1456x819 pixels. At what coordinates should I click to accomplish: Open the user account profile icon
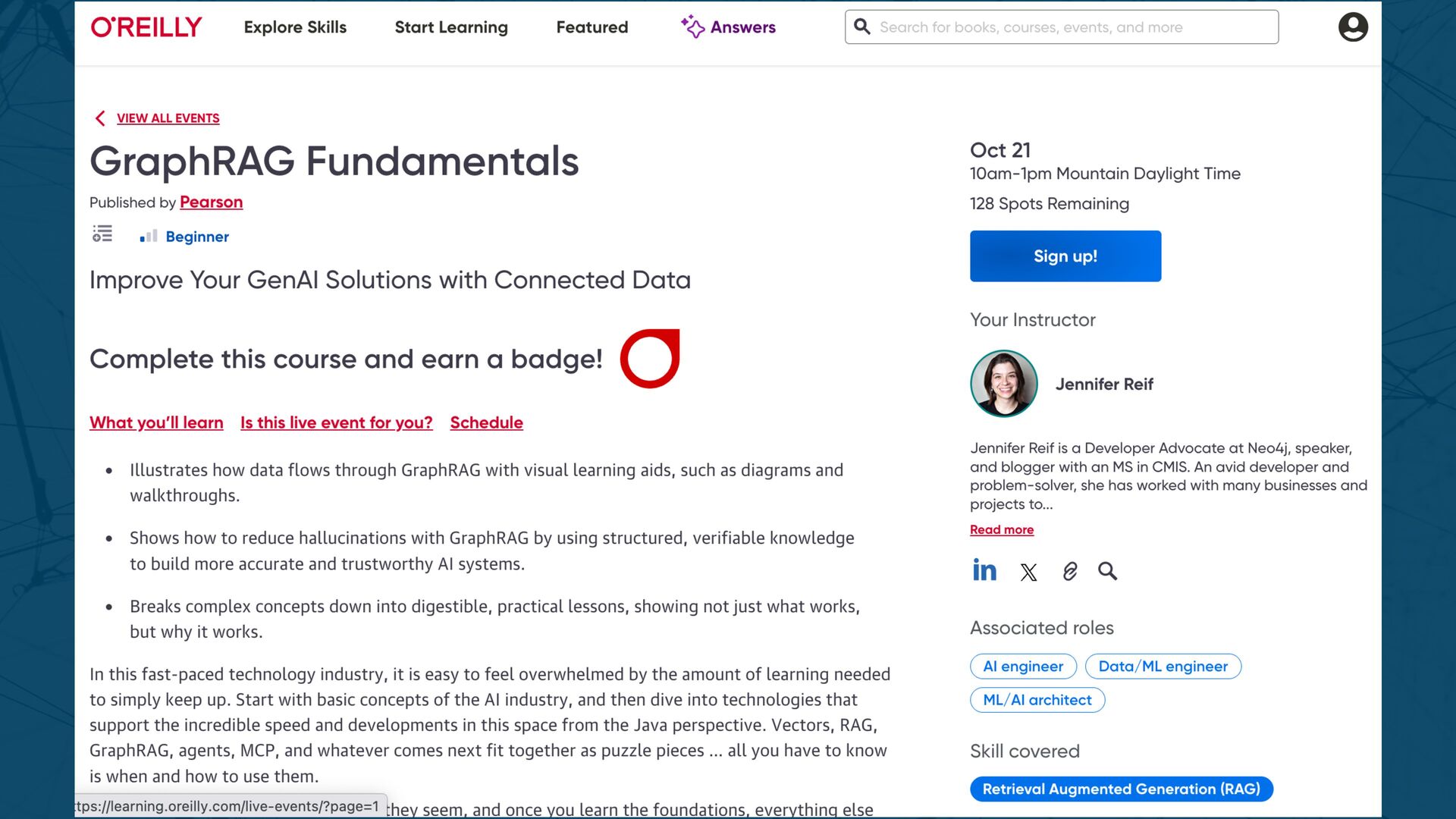pos(1353,27)
